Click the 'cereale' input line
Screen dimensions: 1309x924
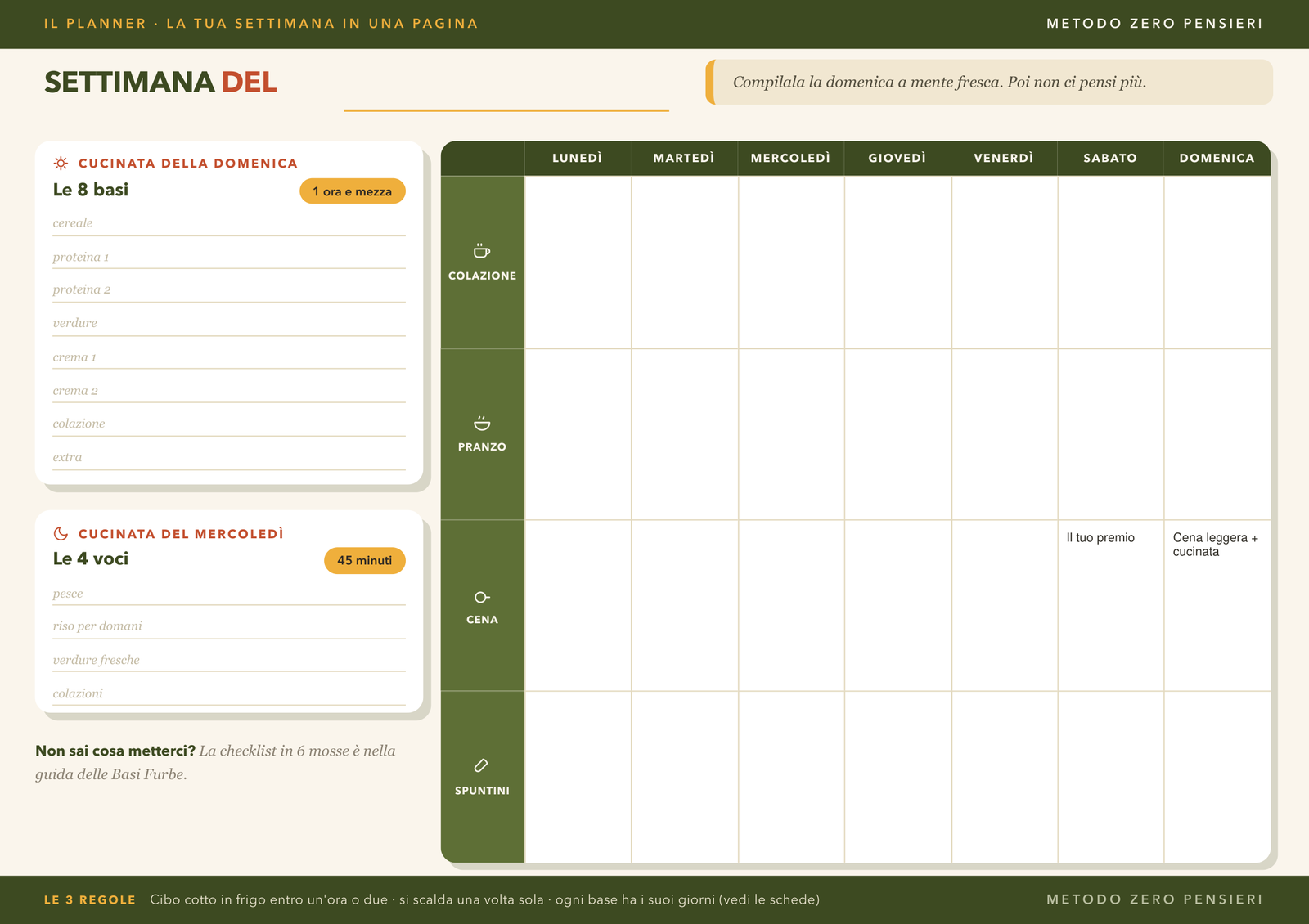[x=229, y=224]
